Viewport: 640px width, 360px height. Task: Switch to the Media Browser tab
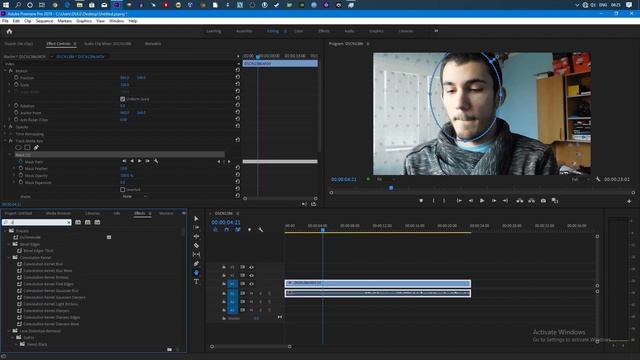[58, 213]
